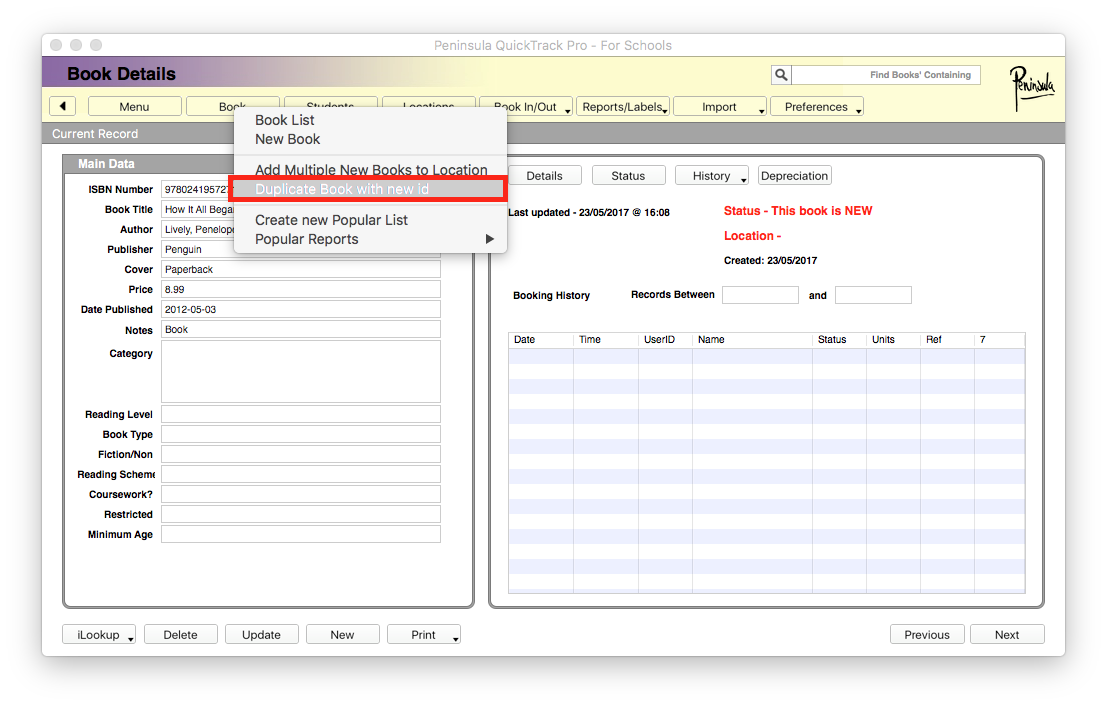Open the Import dropdown button
The width and height of the screenshot is (1107, 706).
click(x=719, y=107)
